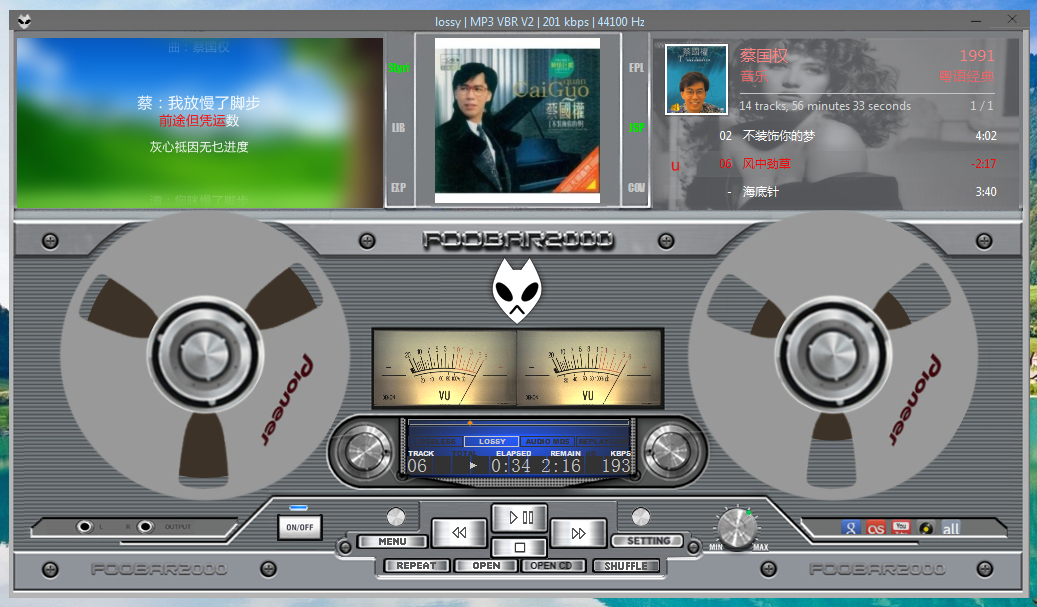Skip to previous track with rewind button
Image resolution: width=1037 pixels, height=607 pixels.
click(459, 533)
